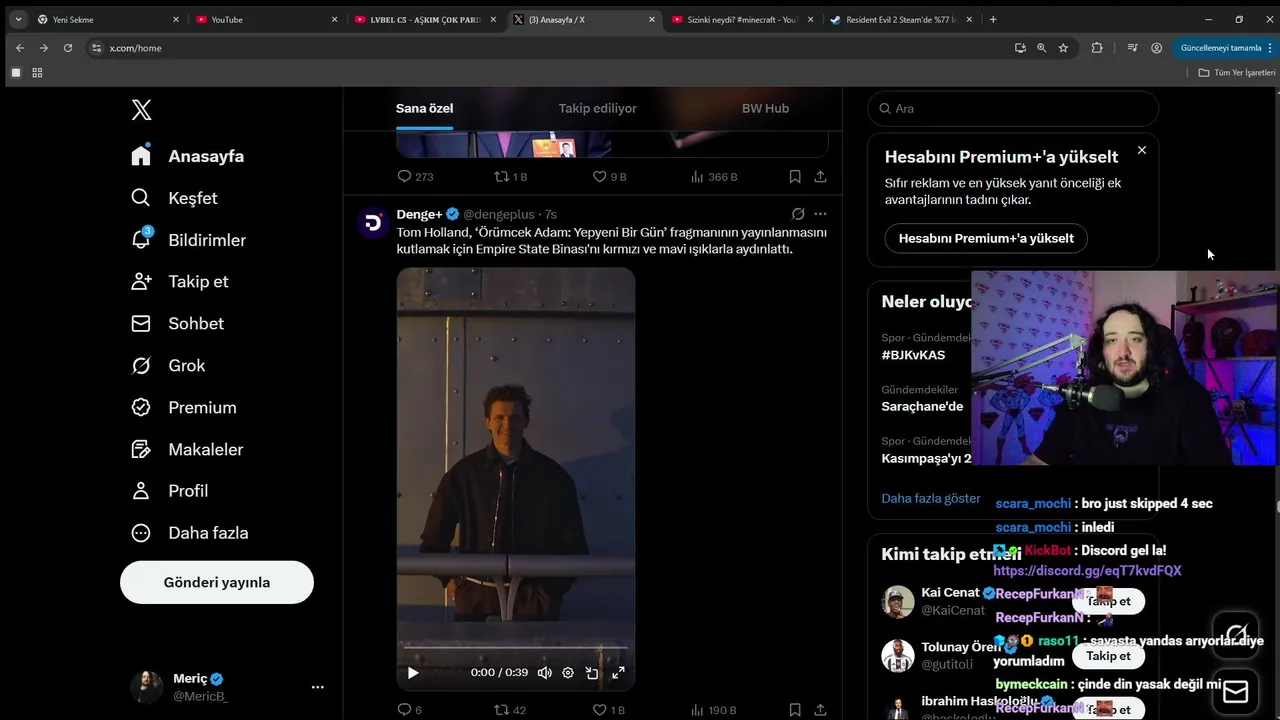Screen dimensions: 1280x720
Task: Enable picture-in-picture for the video
Action: pyautogui.click(x=592, y=673)
